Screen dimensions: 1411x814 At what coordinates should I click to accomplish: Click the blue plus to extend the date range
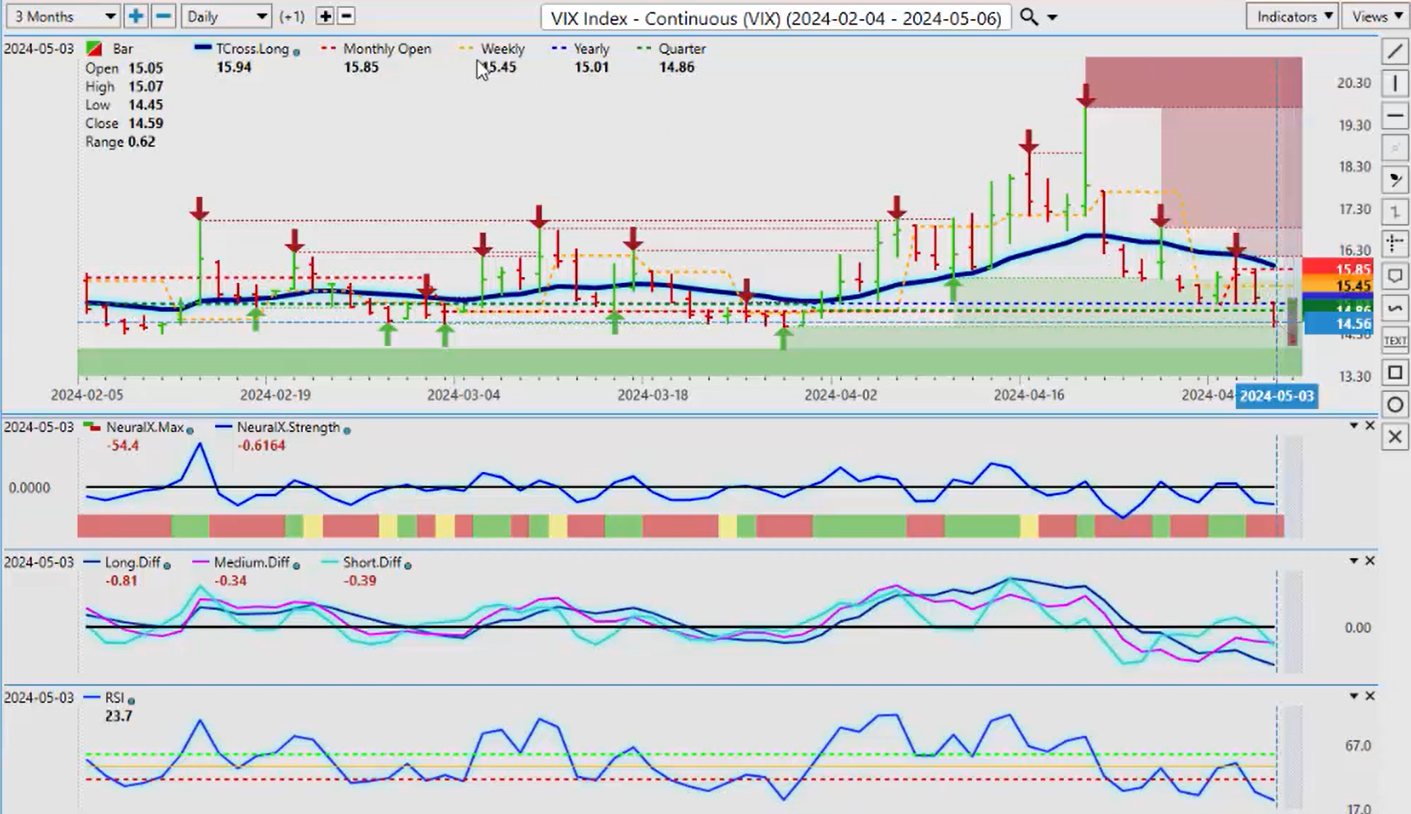click(135, 16)
